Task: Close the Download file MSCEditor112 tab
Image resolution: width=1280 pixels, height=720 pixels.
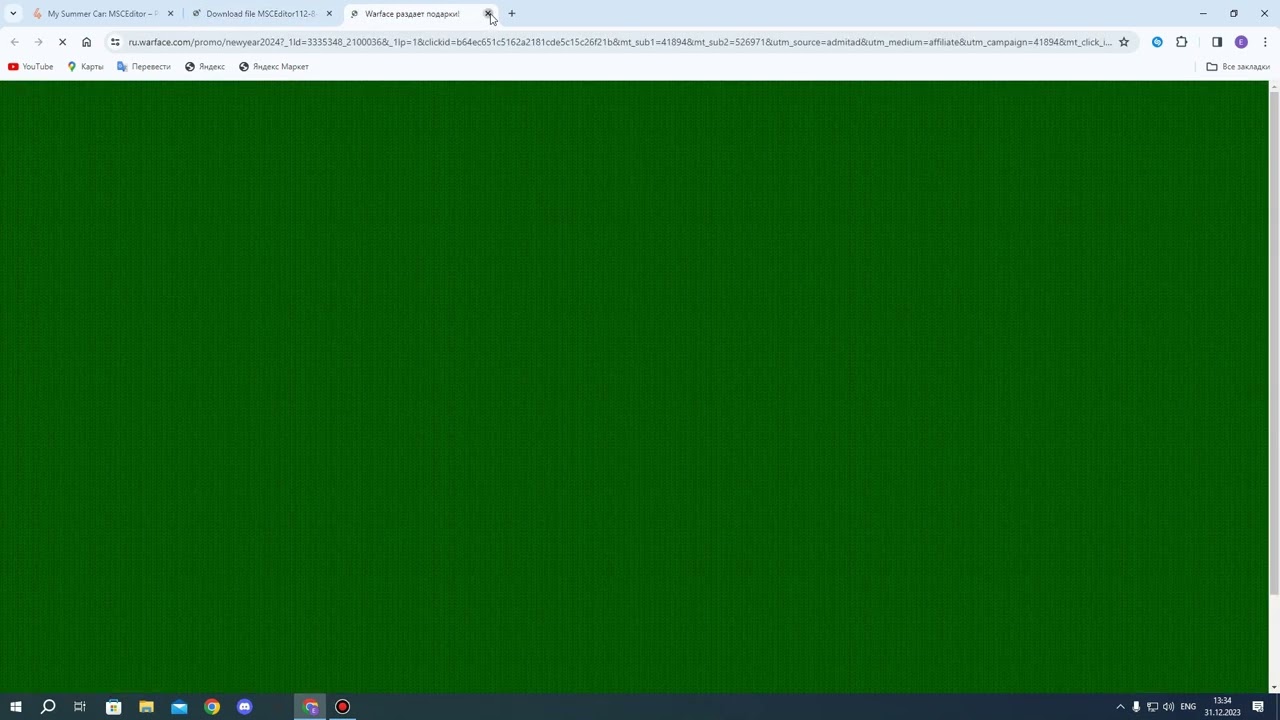Action: coord(329,14)
